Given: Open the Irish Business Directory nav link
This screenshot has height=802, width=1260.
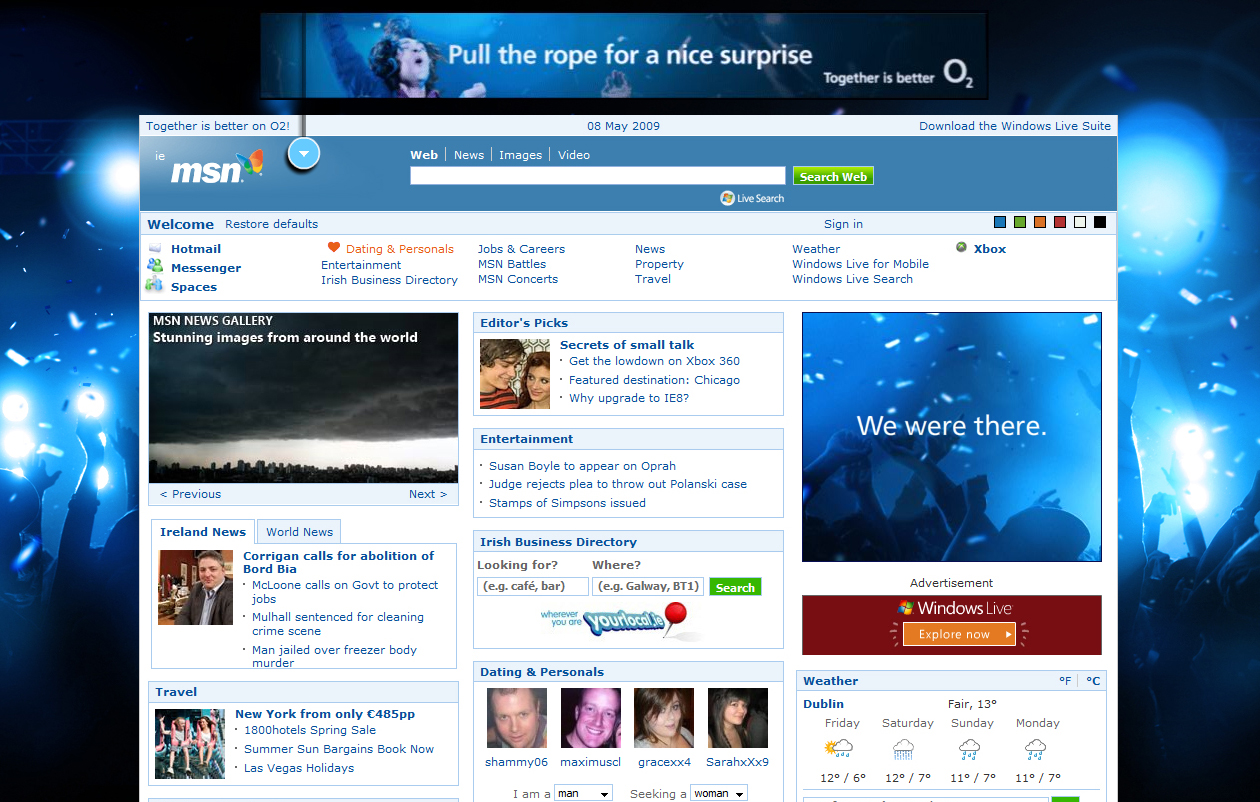Looking at the screenshot, I should 389,280.
